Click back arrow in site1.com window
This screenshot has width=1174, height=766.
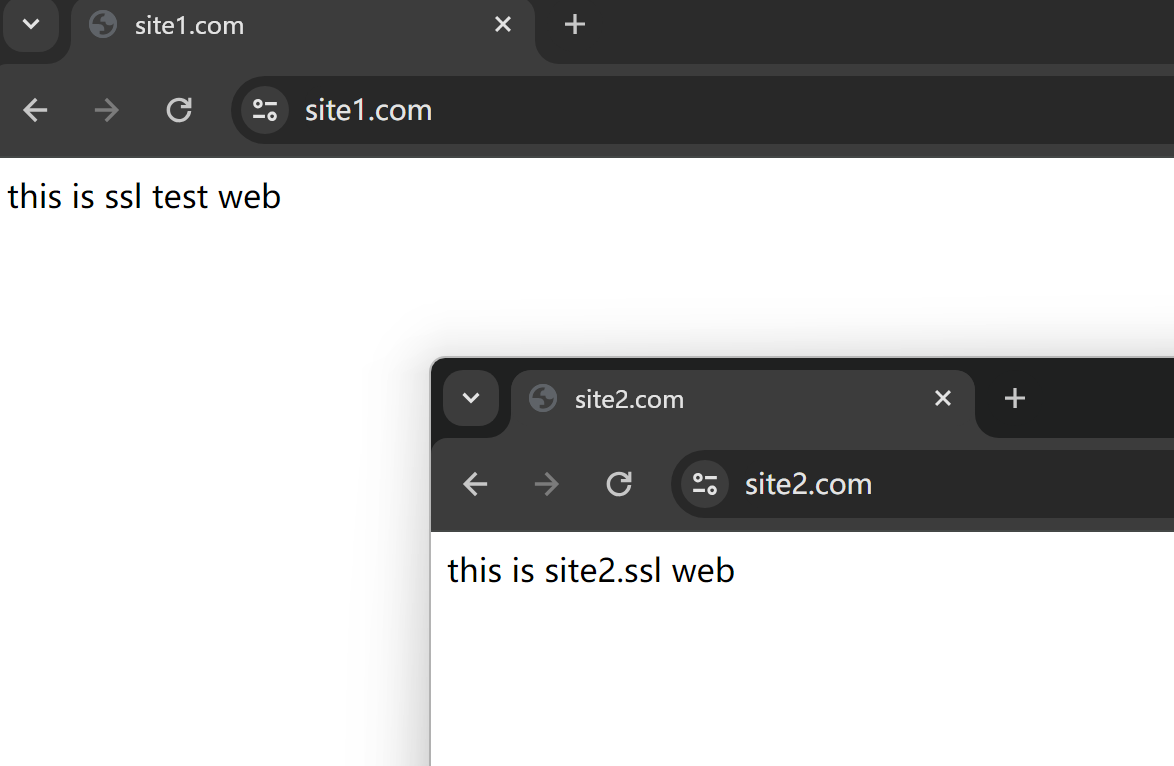point(35,110)
